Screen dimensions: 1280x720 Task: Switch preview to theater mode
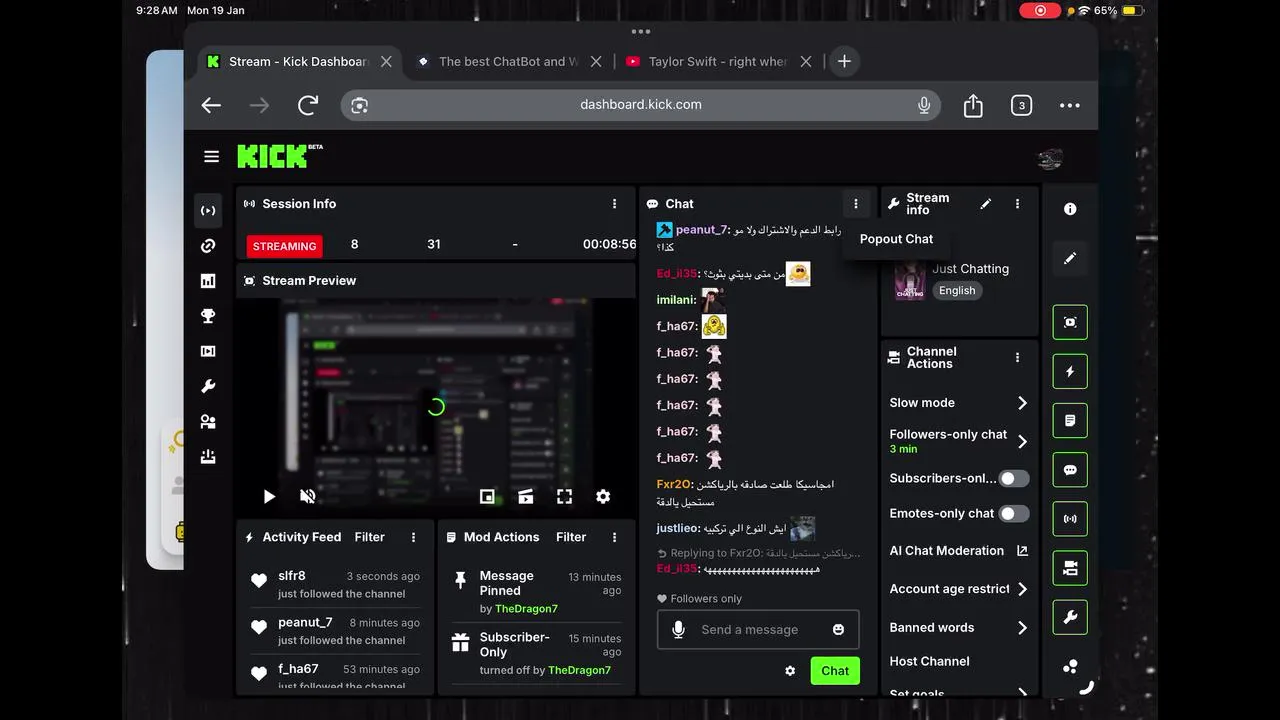(x=525, y=496)
